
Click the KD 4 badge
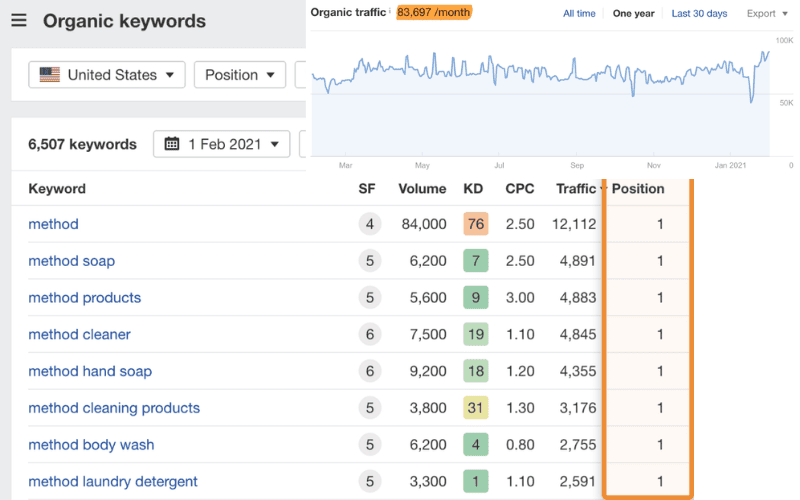(x=476, y=444)
